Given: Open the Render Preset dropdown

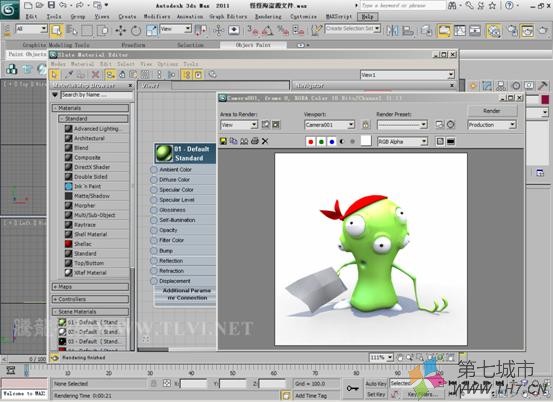Looking at the screenshot, I should 402,125.
